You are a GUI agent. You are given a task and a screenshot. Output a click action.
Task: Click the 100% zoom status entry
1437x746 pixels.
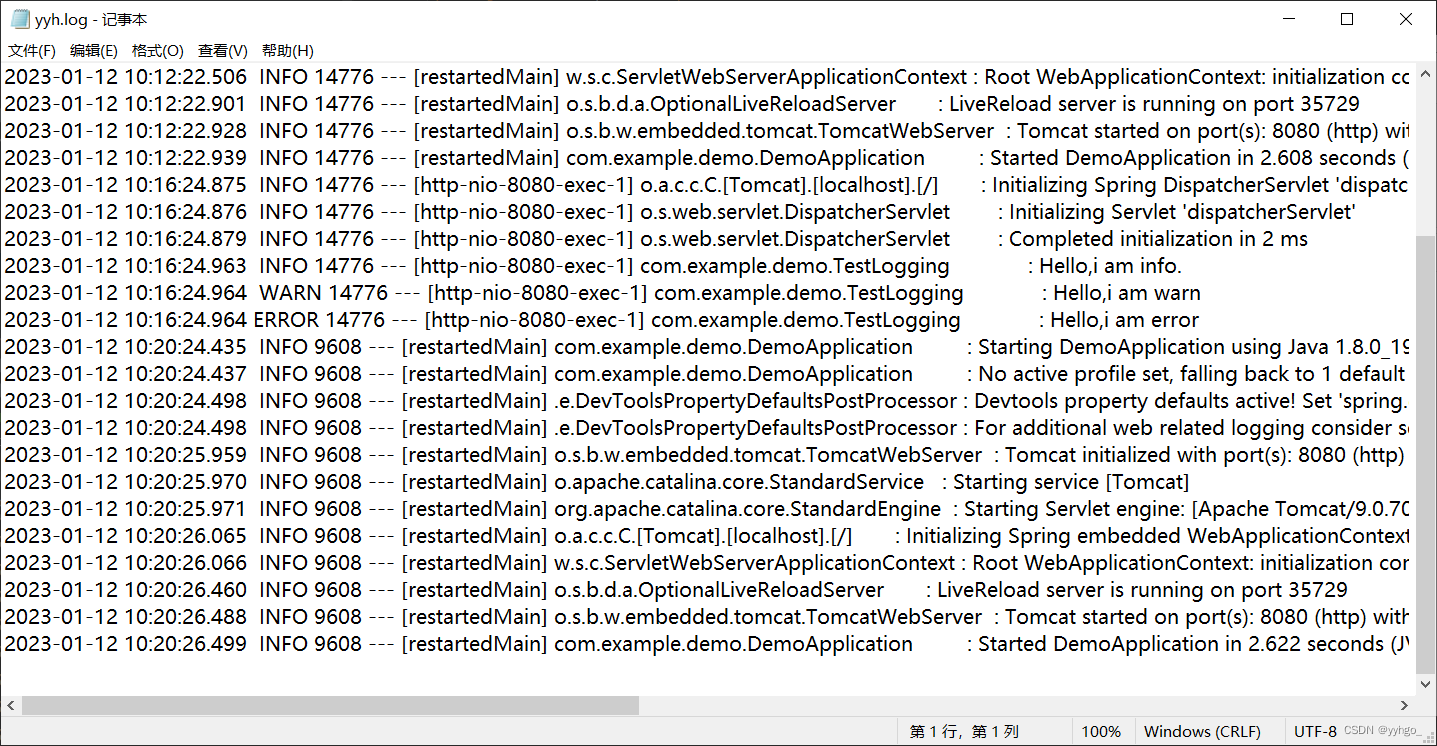coord(1101,732)
